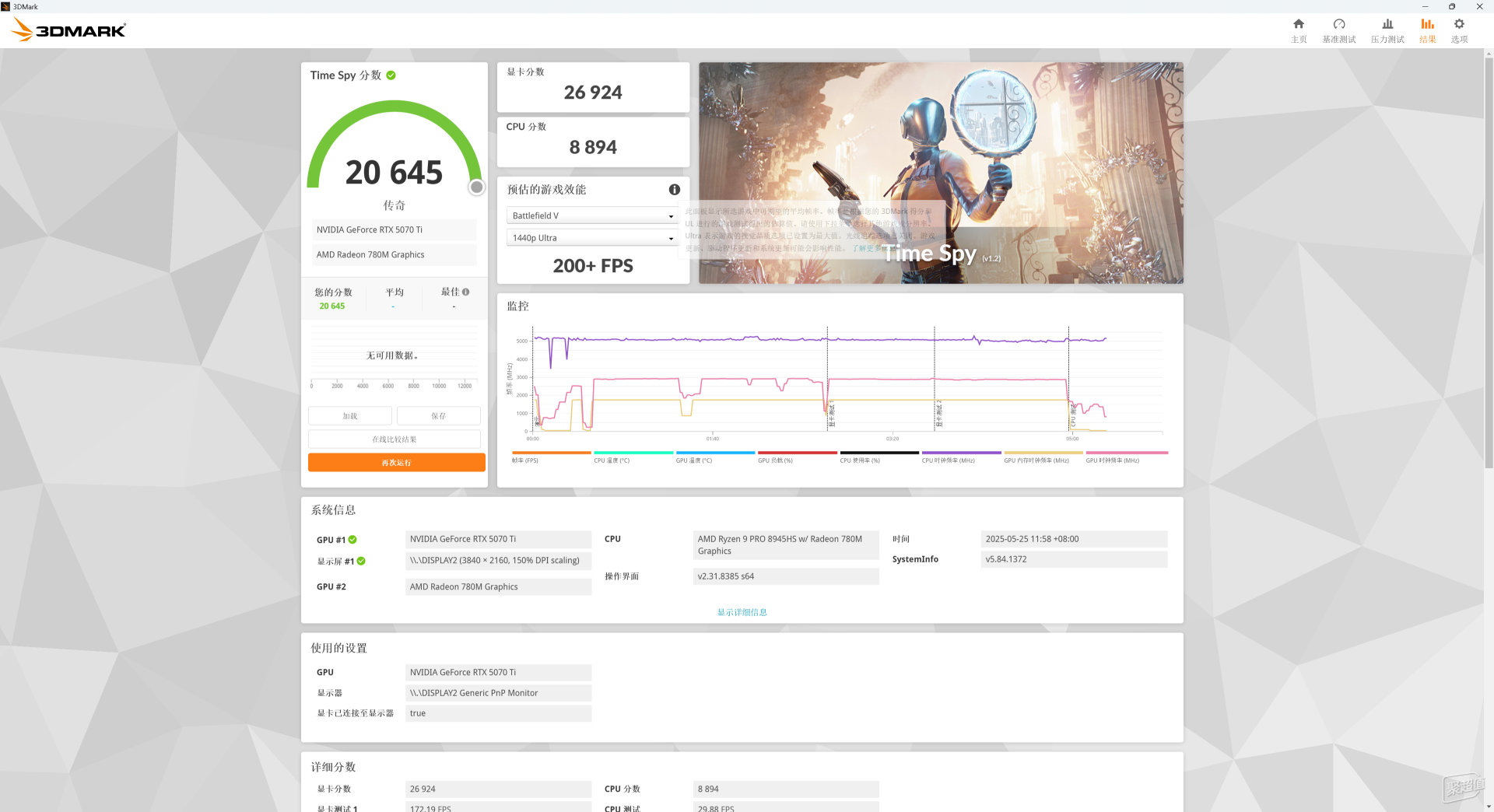
Task: Click the \\.\DISPLAY2 (3840 × 2160) display field
Action: pyautogui.click(x=498, y=561)
